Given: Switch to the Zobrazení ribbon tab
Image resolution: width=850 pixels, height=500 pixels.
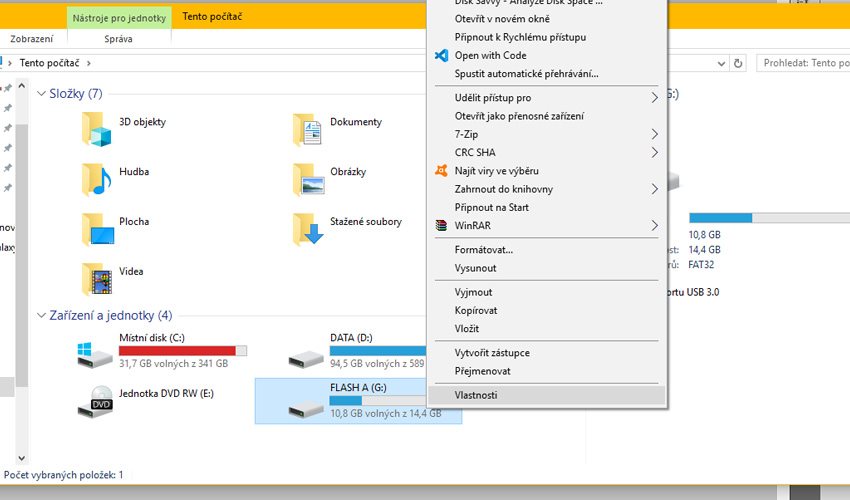Looking at the screenshot, I should tap(32, 39).
